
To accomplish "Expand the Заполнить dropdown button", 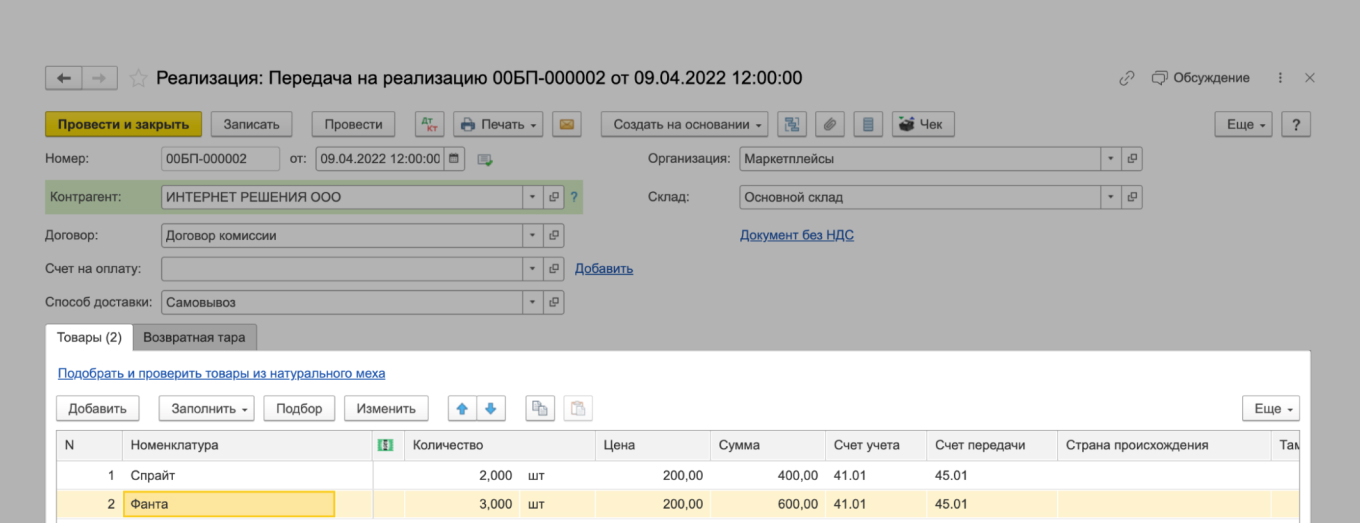I will tap(207, 408).
